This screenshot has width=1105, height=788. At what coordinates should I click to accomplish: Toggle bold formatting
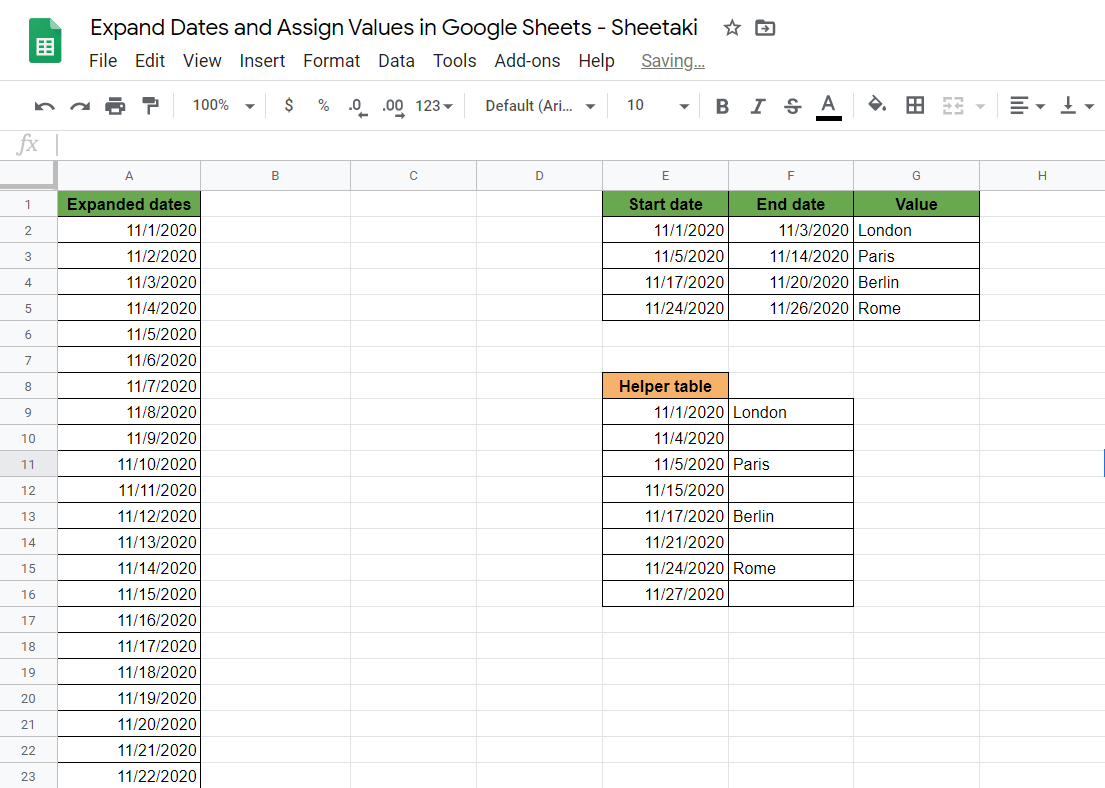coord(722,105)
